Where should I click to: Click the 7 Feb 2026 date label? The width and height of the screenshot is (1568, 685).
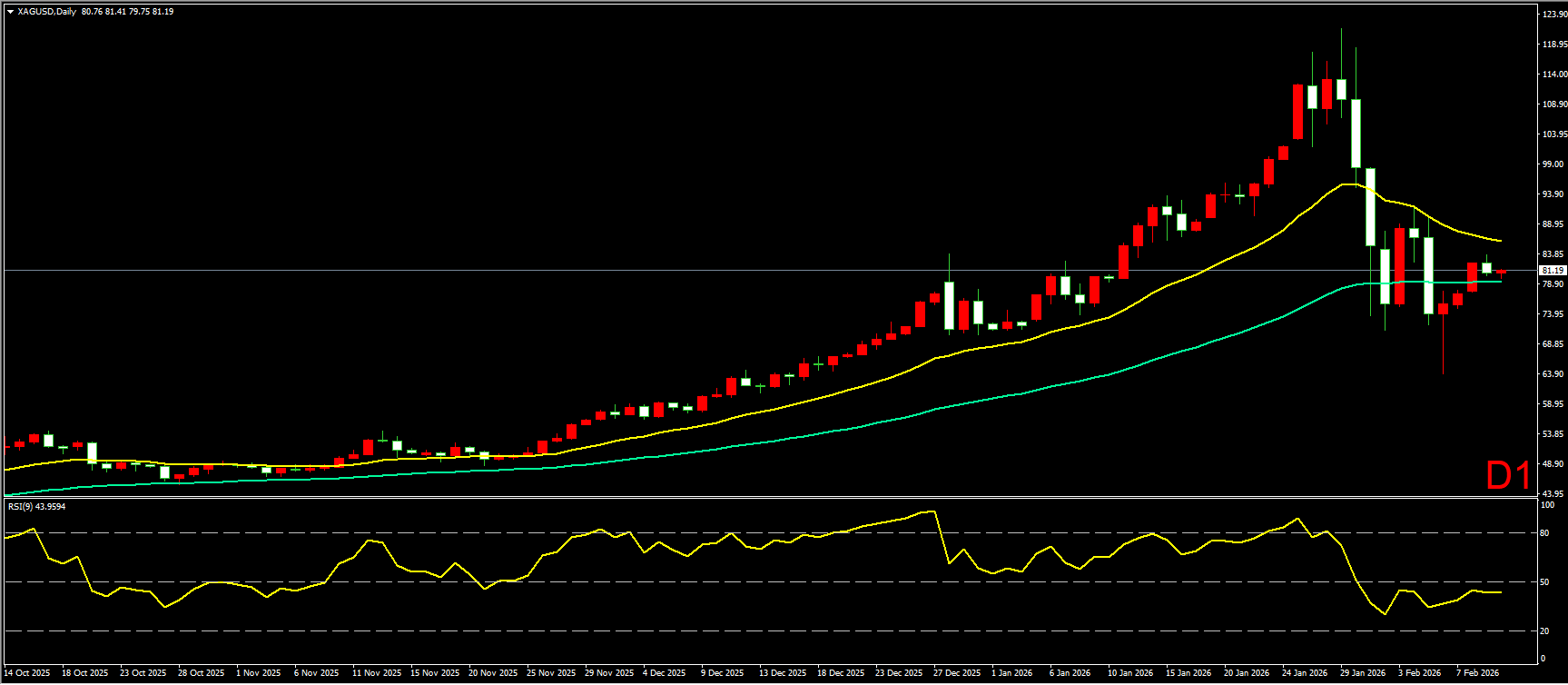coord(1478,673)
